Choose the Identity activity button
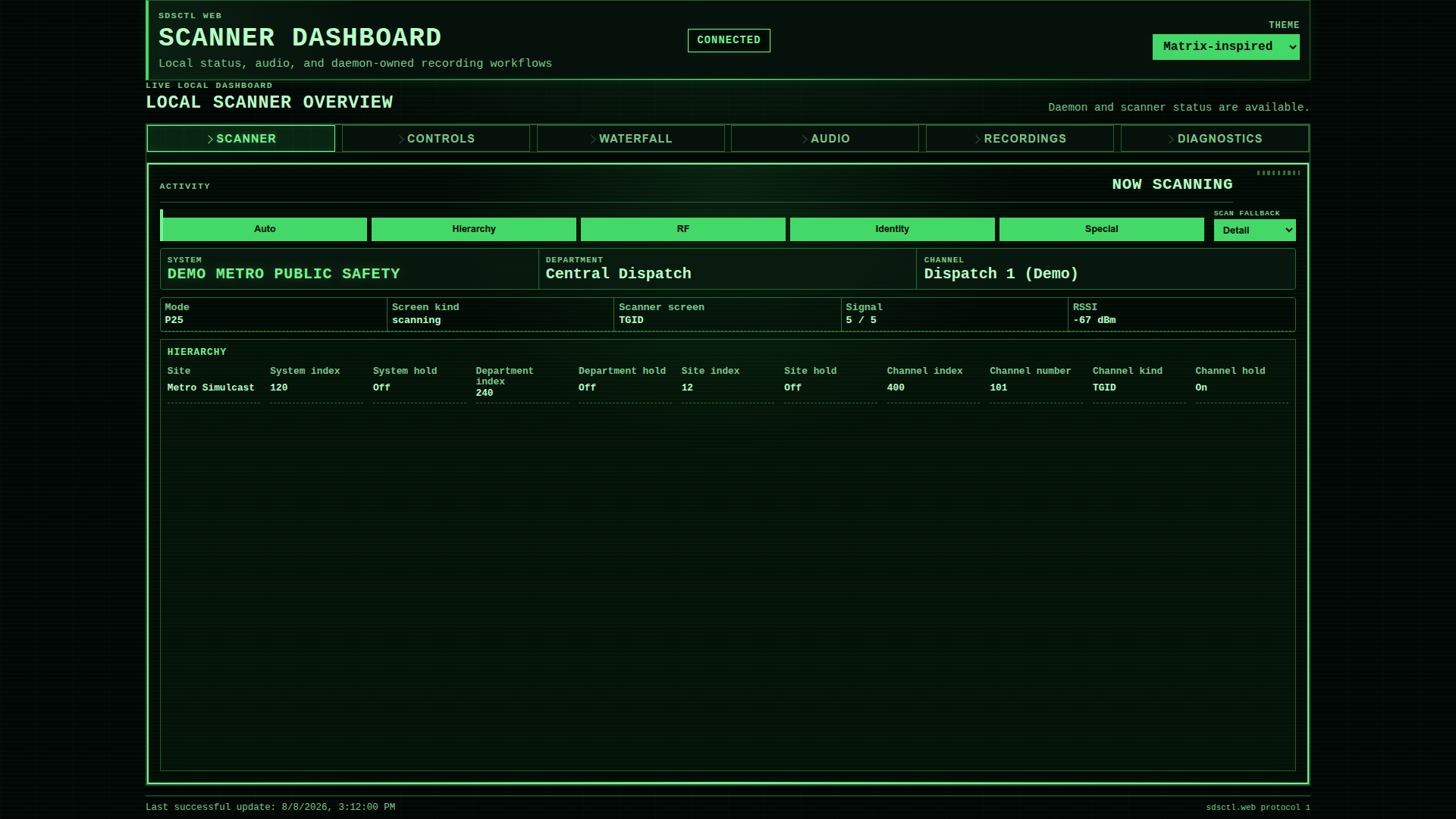The height and width of the screenshot is (819, 1456). 893,229
